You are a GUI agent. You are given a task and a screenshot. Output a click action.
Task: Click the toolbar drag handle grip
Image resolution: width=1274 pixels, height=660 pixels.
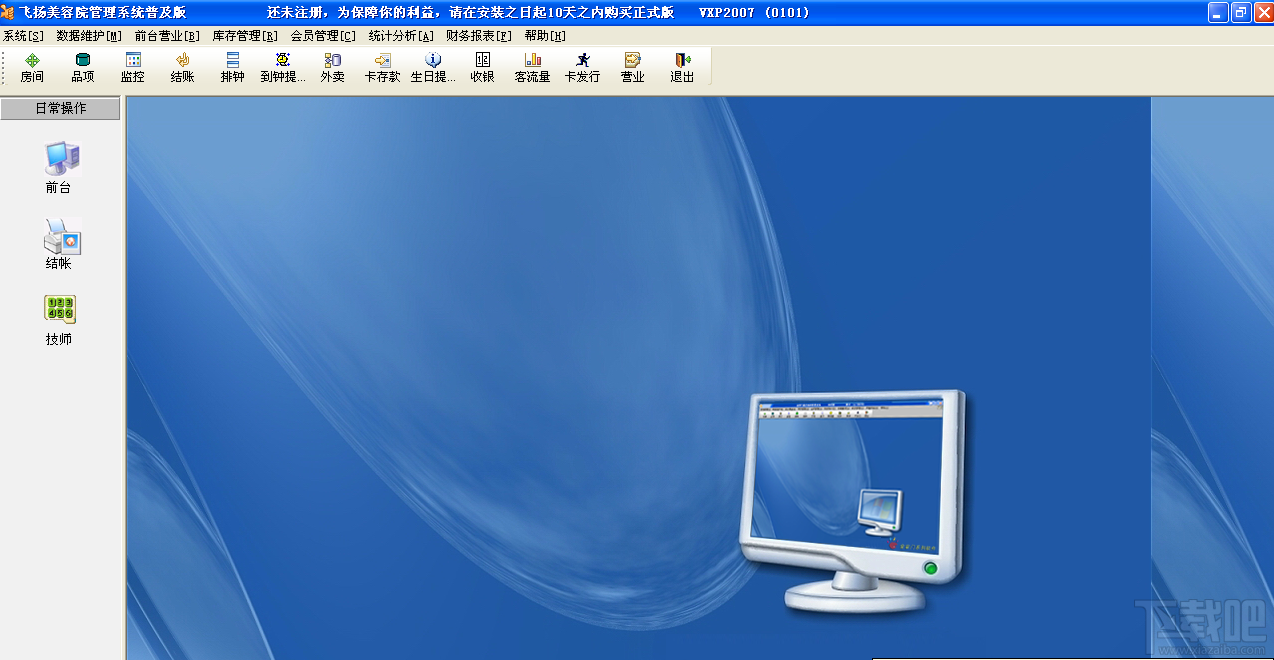coord(3,67)
